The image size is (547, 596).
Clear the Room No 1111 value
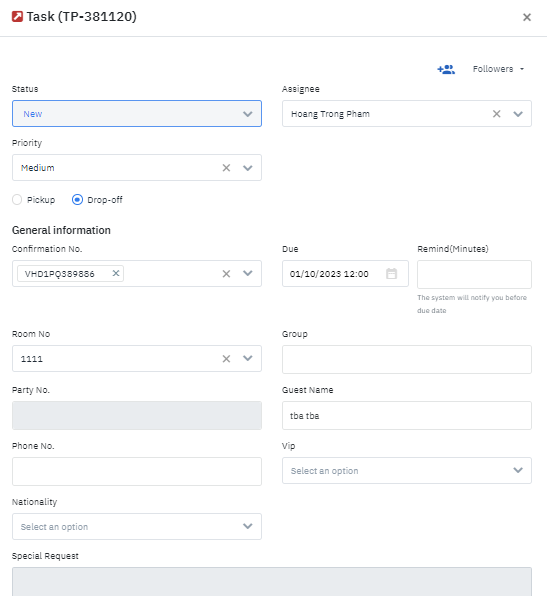pyautogui.click(x=226, y=358)
